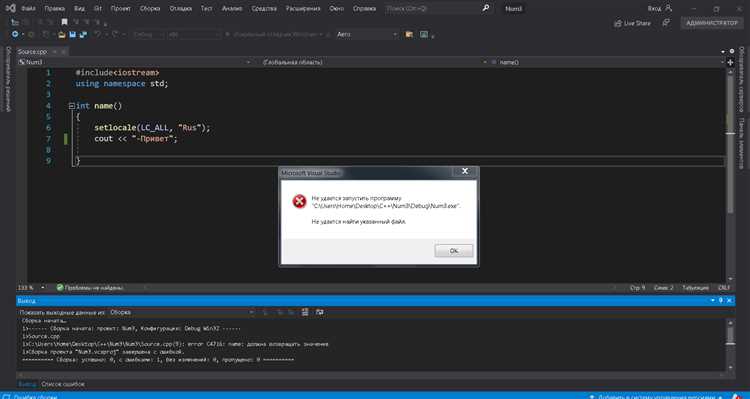
Task: Click the local Windows debugger start button
Action: [273, 34]
